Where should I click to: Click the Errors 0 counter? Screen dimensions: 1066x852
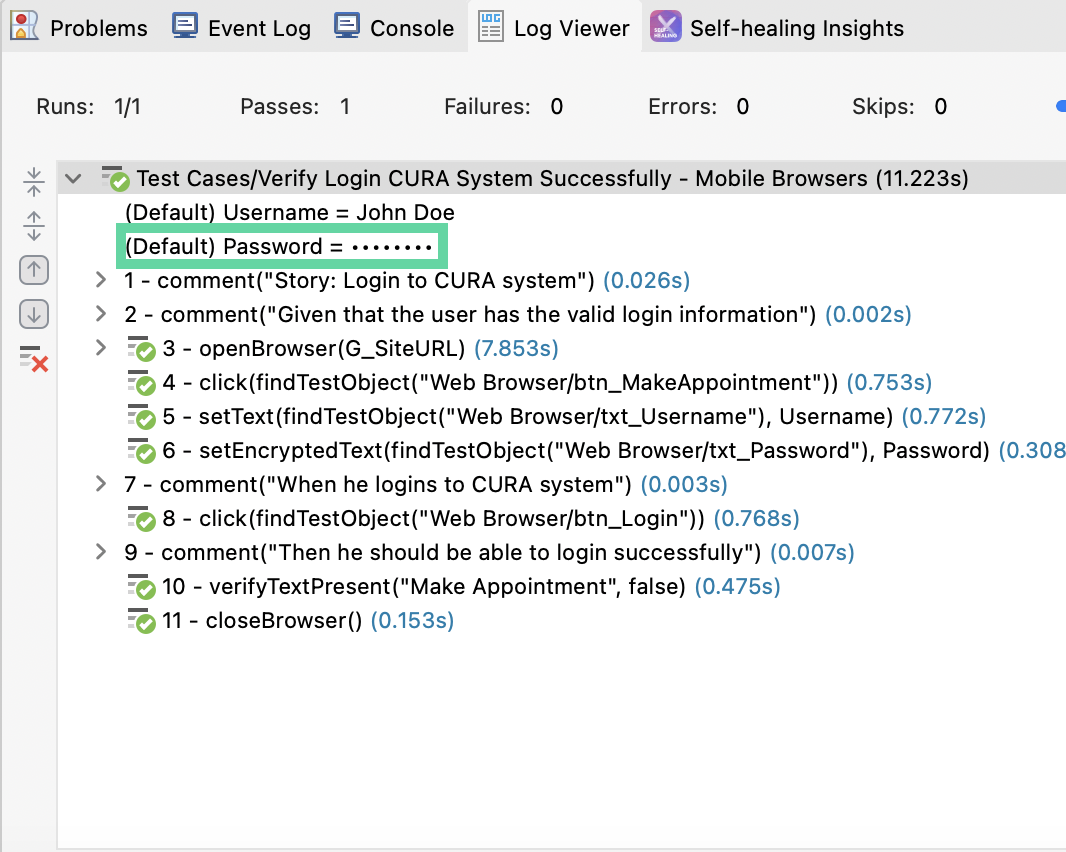(699, 107)
